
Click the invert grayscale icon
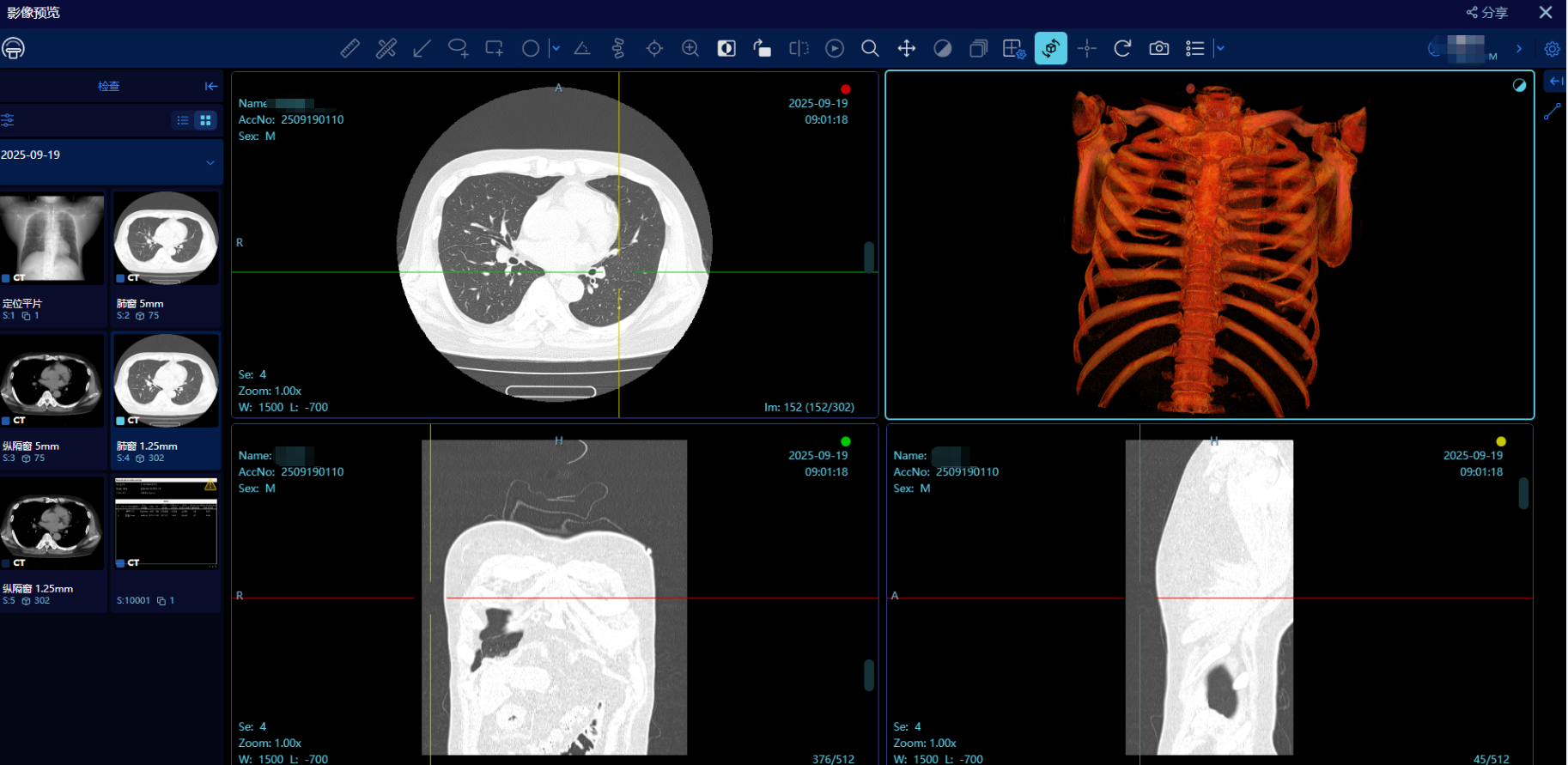726,48
